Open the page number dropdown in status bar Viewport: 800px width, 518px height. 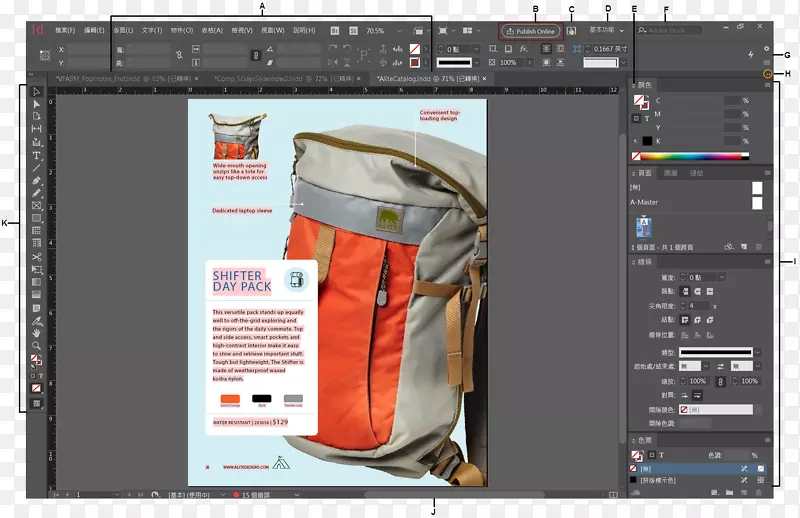pyautogui.click(x=117, y=495)
